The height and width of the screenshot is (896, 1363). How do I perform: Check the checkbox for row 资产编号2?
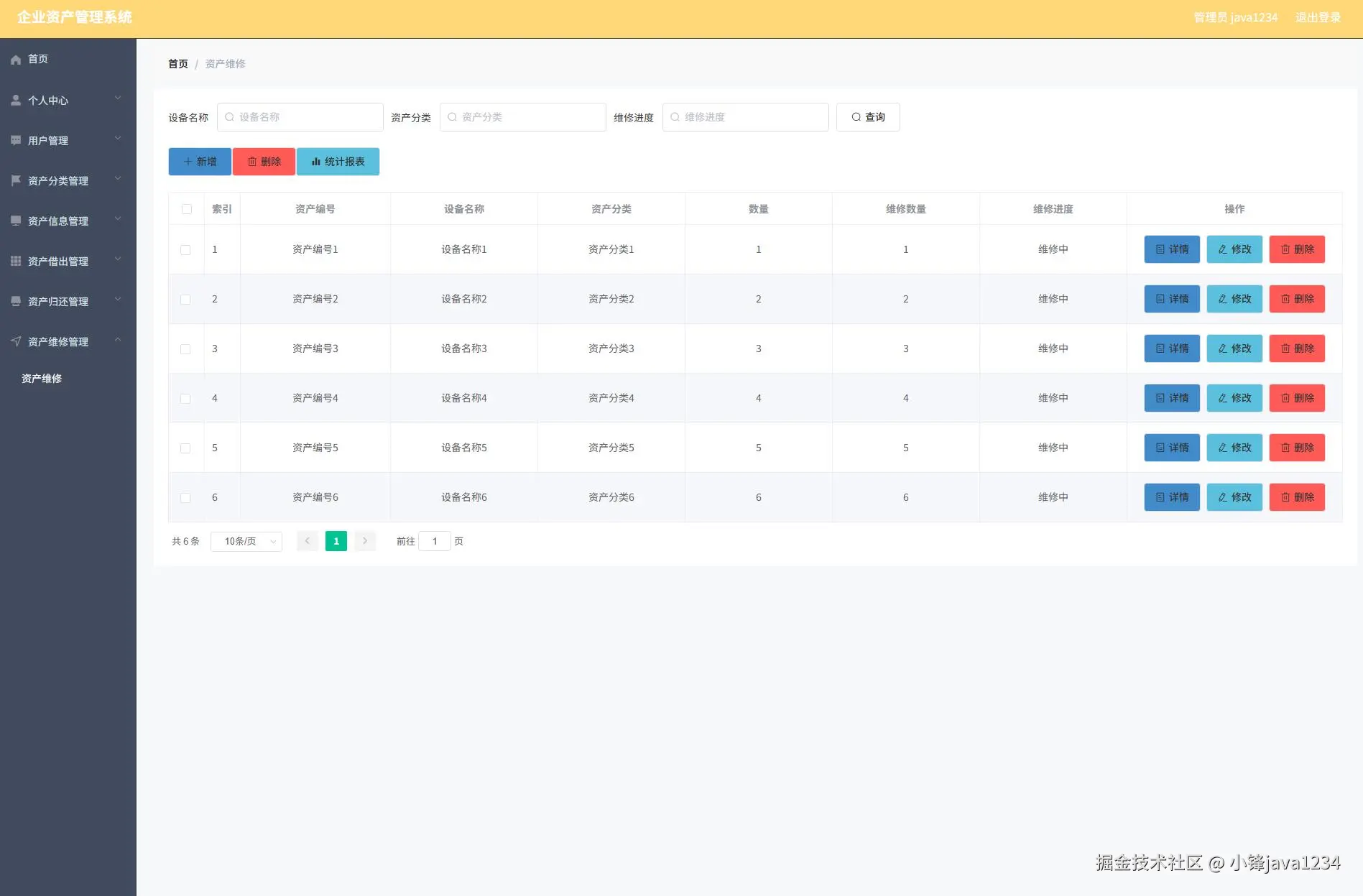click(x=185, y=300)
